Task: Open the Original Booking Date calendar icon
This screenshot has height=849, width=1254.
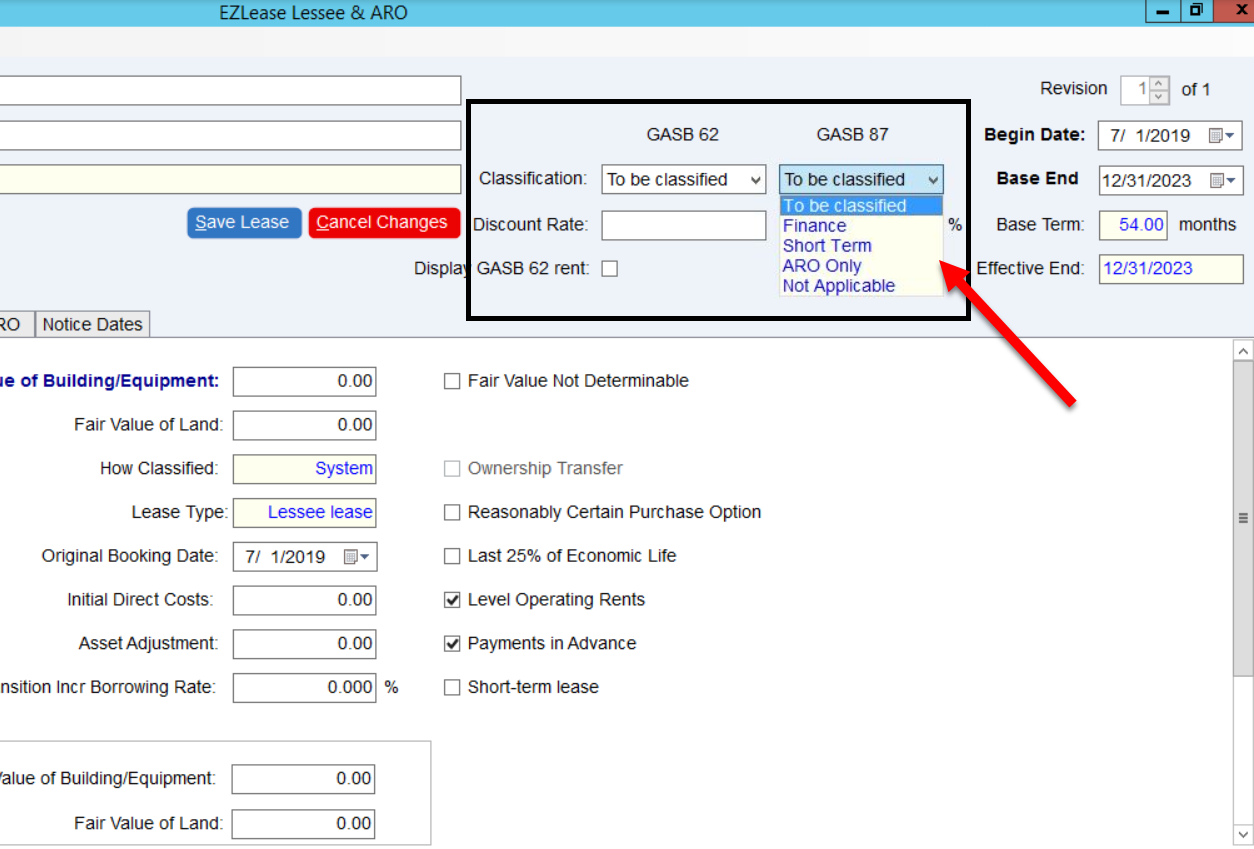Action: point(356,557)
